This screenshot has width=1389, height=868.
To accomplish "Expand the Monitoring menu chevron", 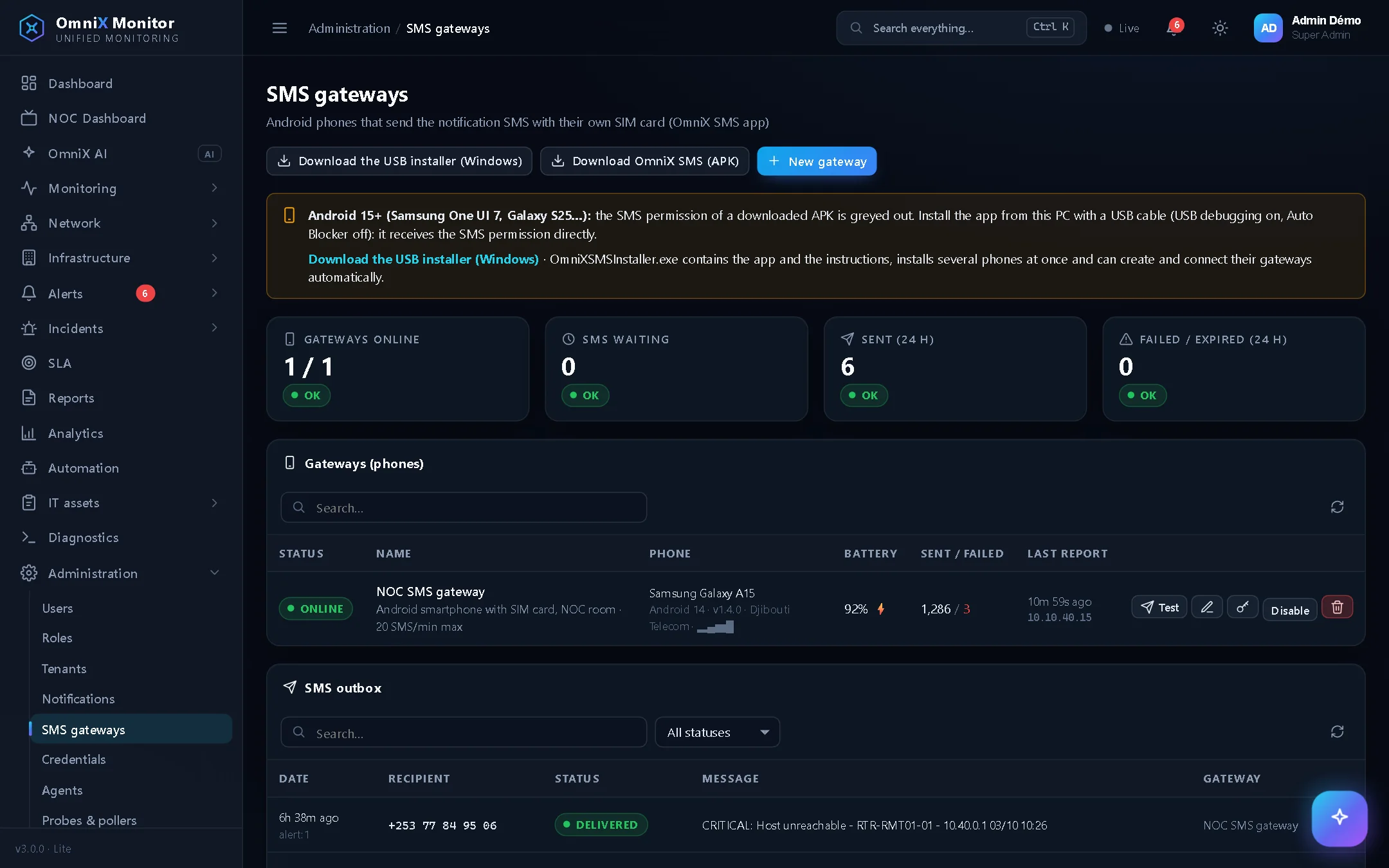I will tap(215, 188).
